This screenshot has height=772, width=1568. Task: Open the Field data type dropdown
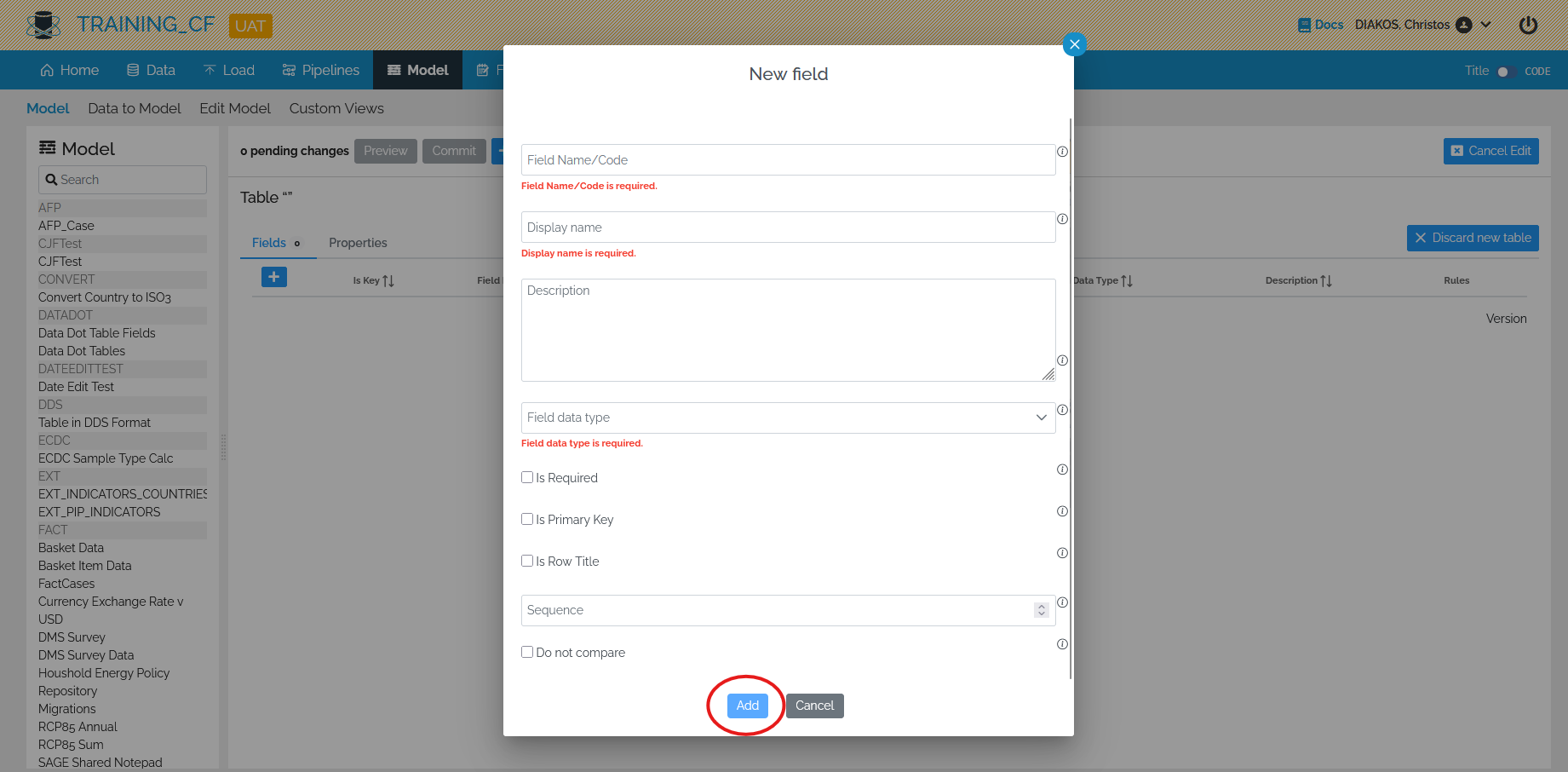788,418
